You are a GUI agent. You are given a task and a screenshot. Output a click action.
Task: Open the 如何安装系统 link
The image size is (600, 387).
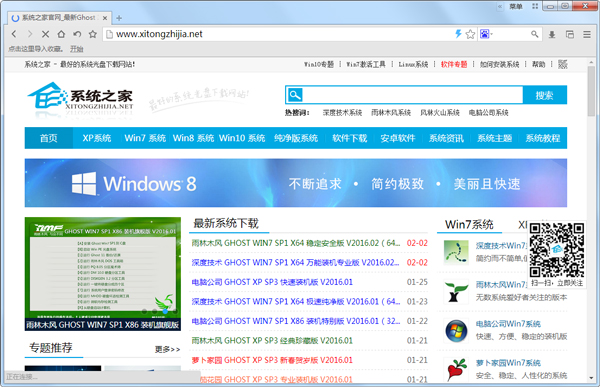(x=499, y=64)
